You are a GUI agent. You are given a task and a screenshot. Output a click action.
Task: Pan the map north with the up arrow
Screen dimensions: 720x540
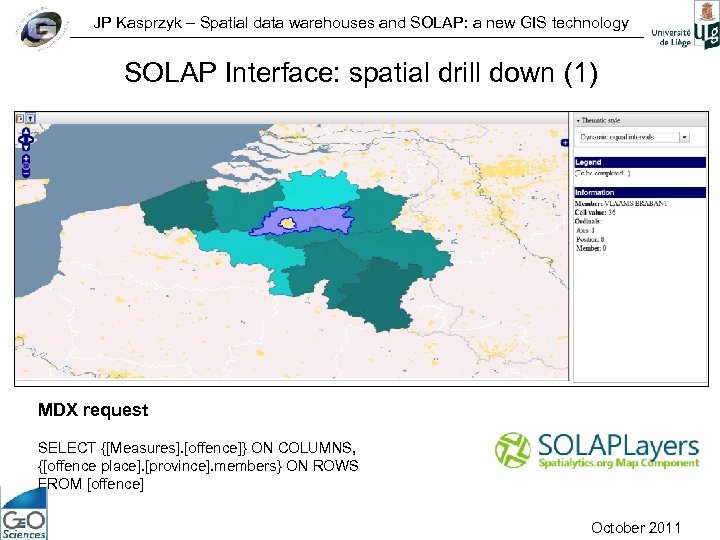[x=26, y=132]
